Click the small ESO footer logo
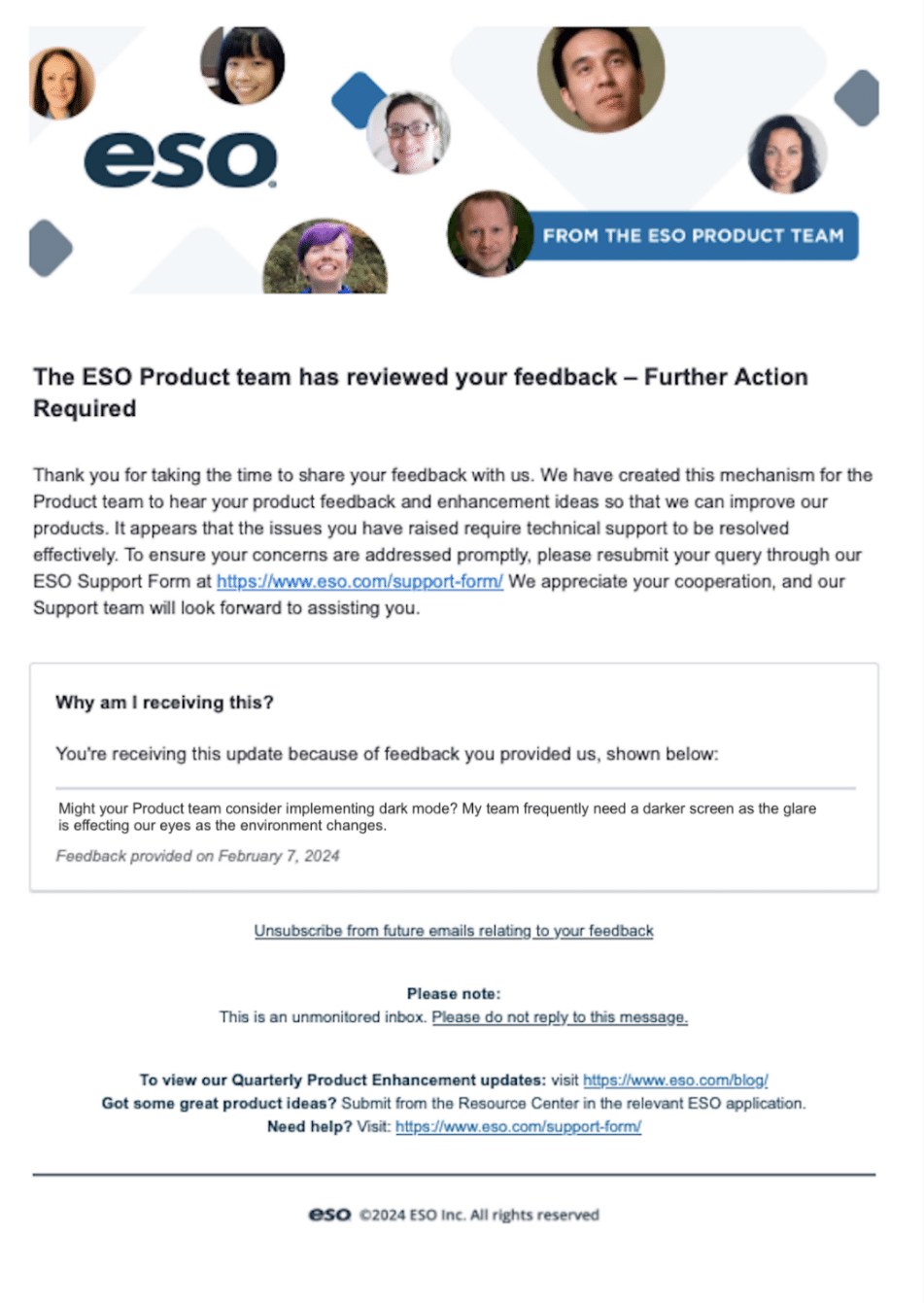924x1303 pixels. 329,1215
